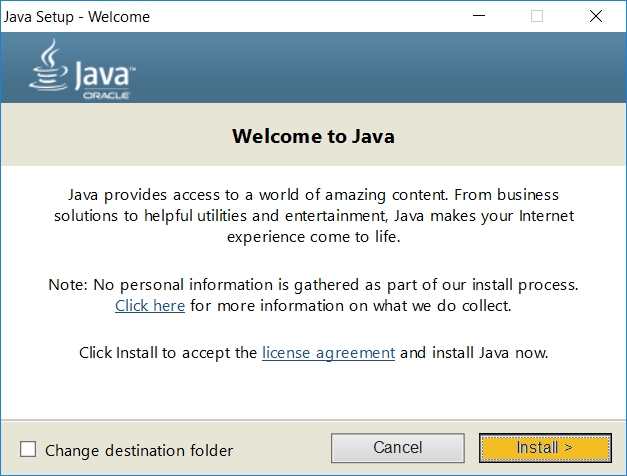Viewport: 627px width, 476px height.
Task: Enable the Change destination folder checkbox
Action: [x=28, y=450]
